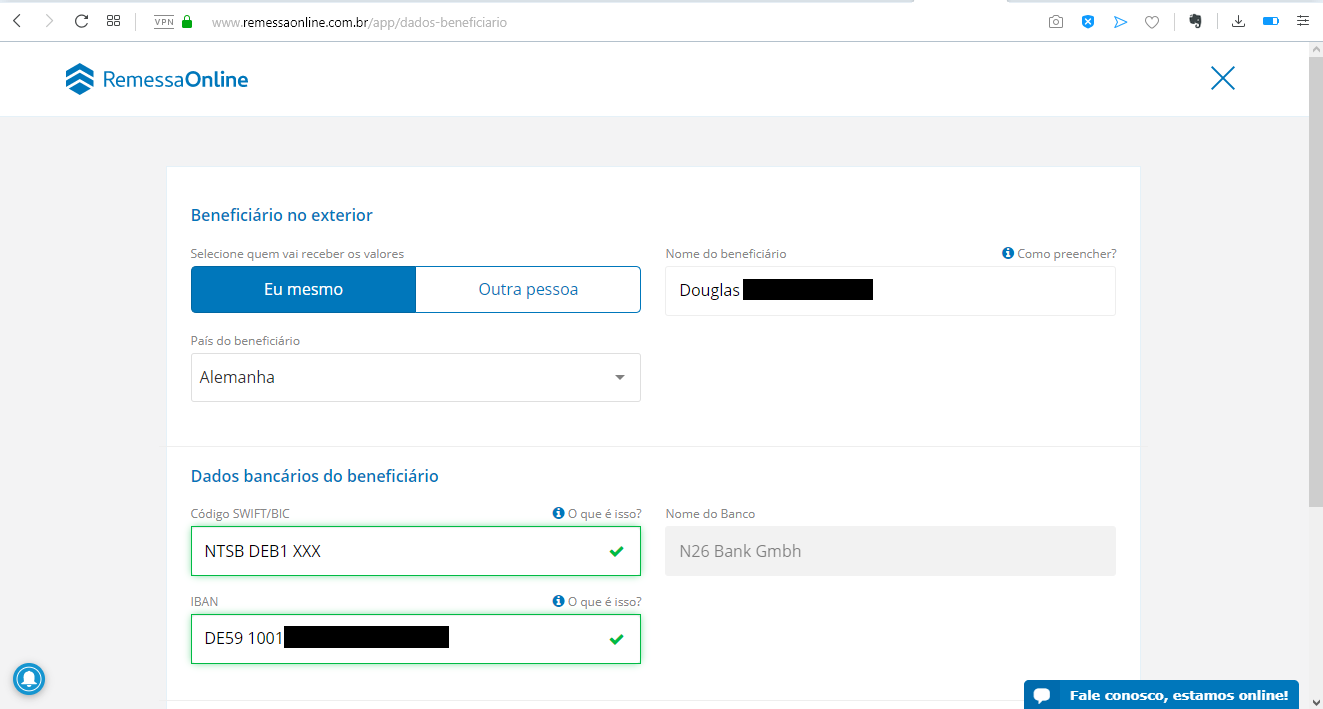The image size is (1323, 709).
Task: Click the heart bookmark icon
Action: [x=1152, y=21]
